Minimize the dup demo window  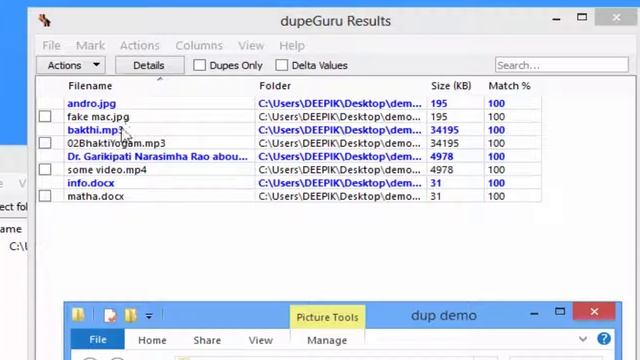(534, 314)
